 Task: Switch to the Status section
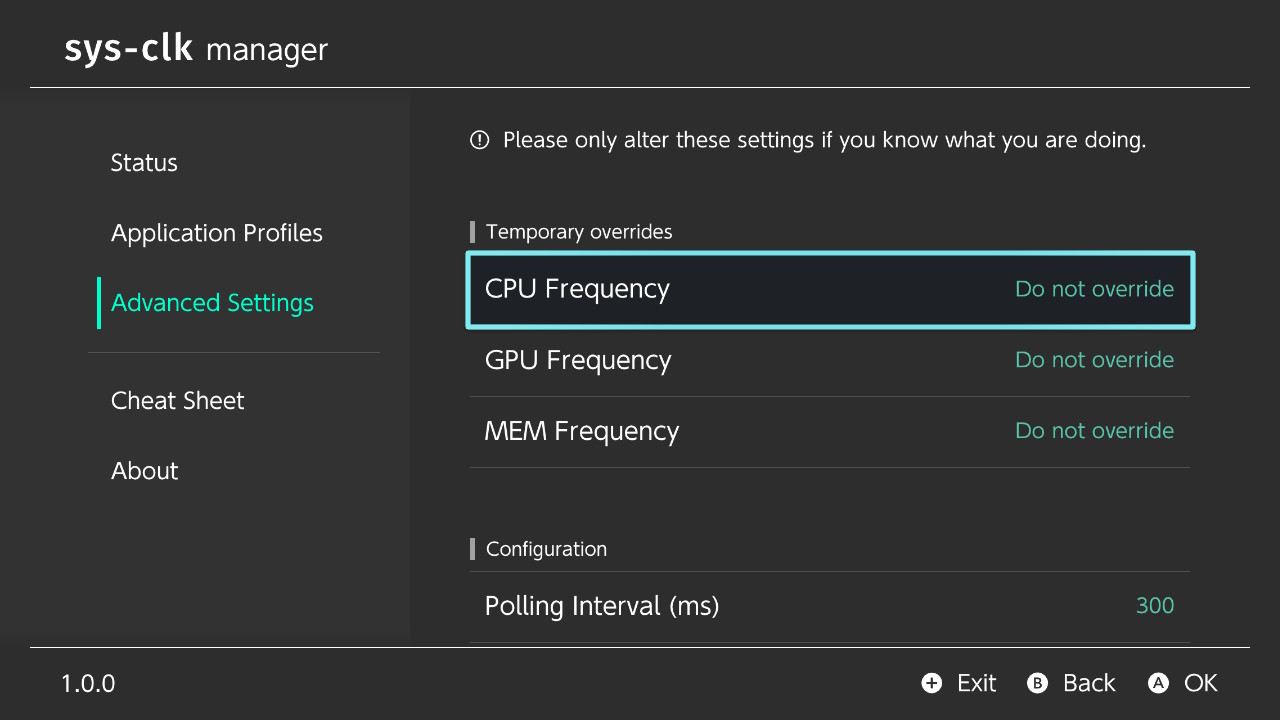(x=144, y=162)
